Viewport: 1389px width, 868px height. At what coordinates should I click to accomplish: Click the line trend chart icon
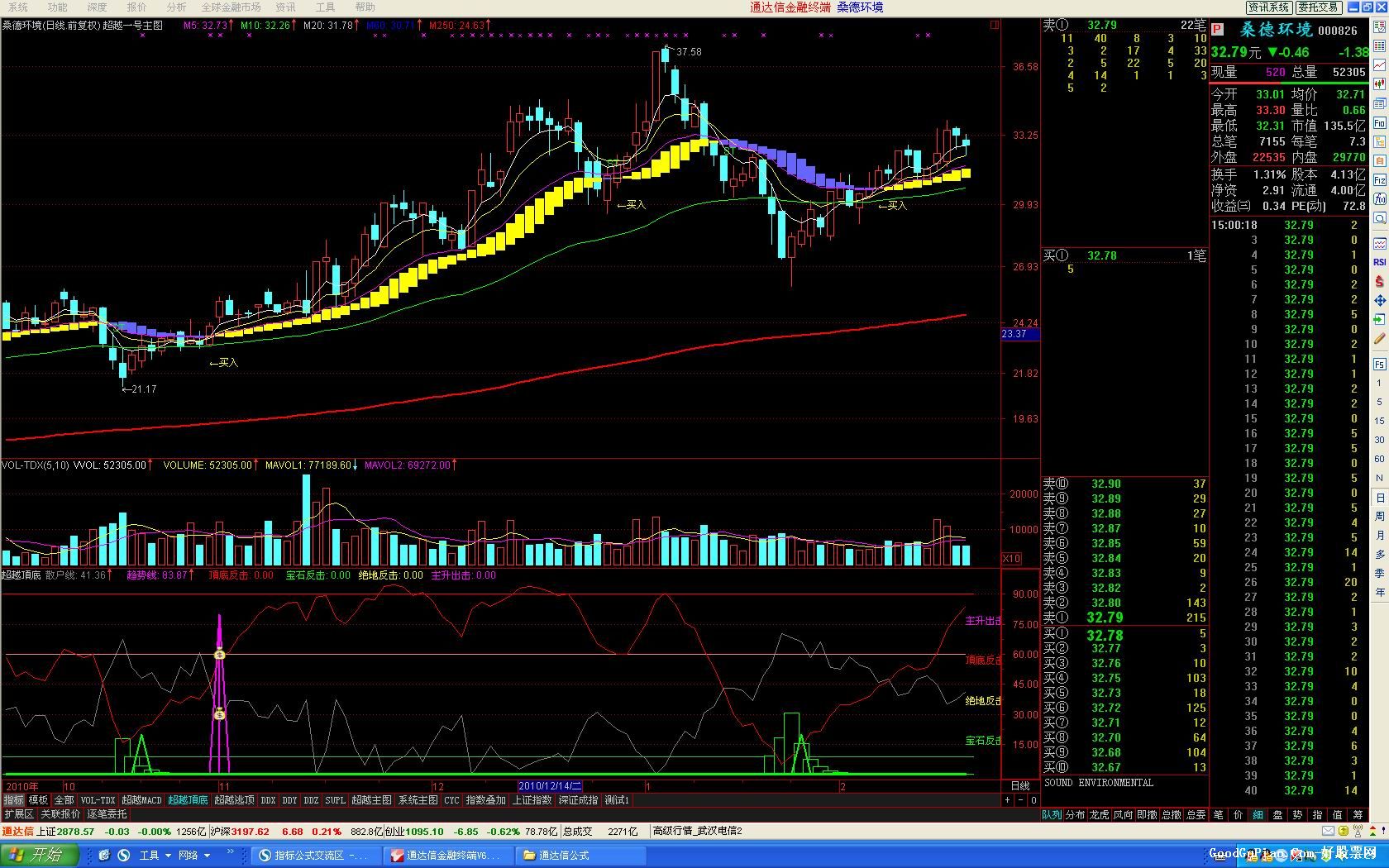click(x=1379, y=64)
